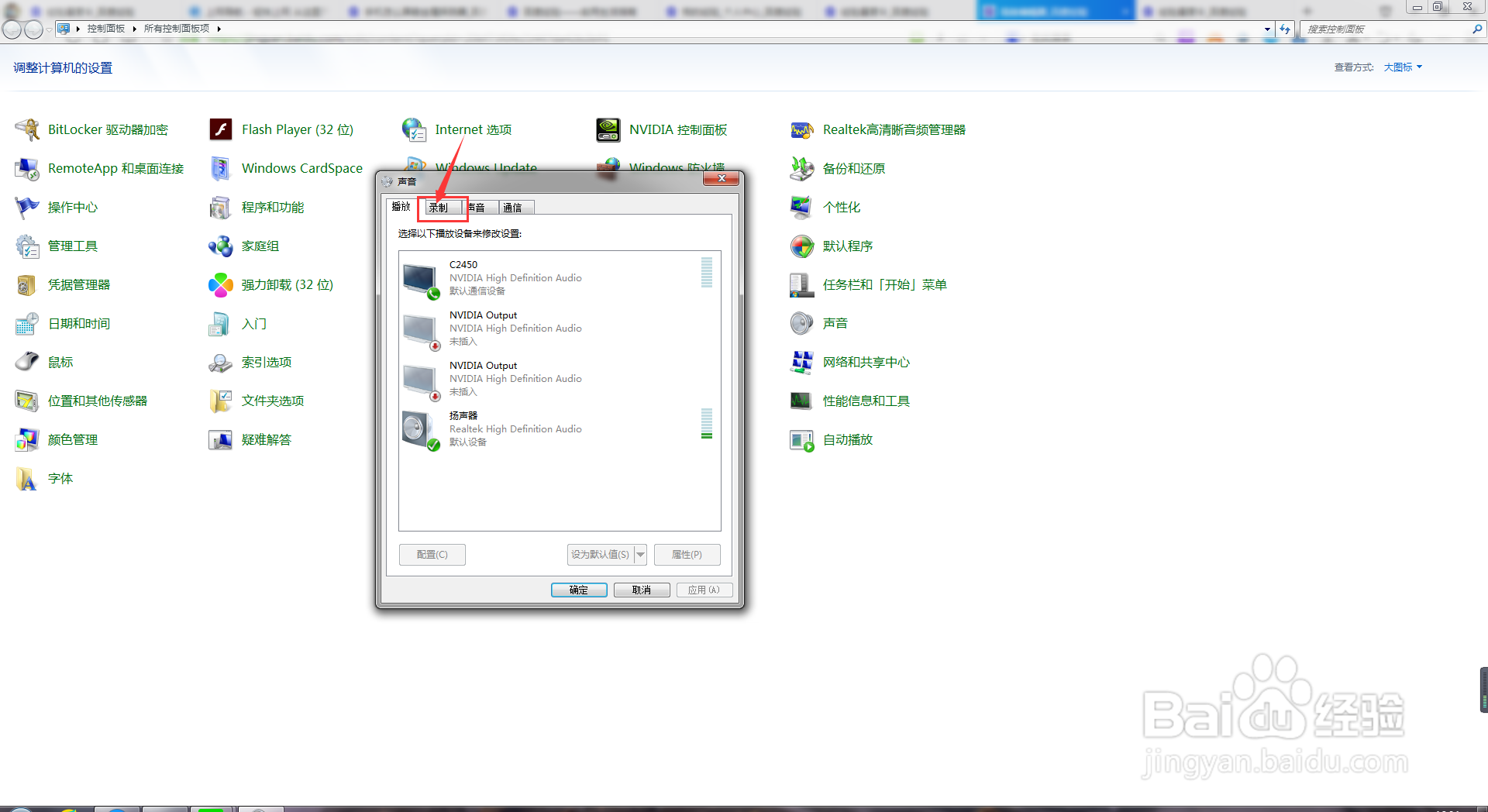This screenshot has height=812, width=1488.
Task: Open the Internet 选项 icon
Action: 415,129
